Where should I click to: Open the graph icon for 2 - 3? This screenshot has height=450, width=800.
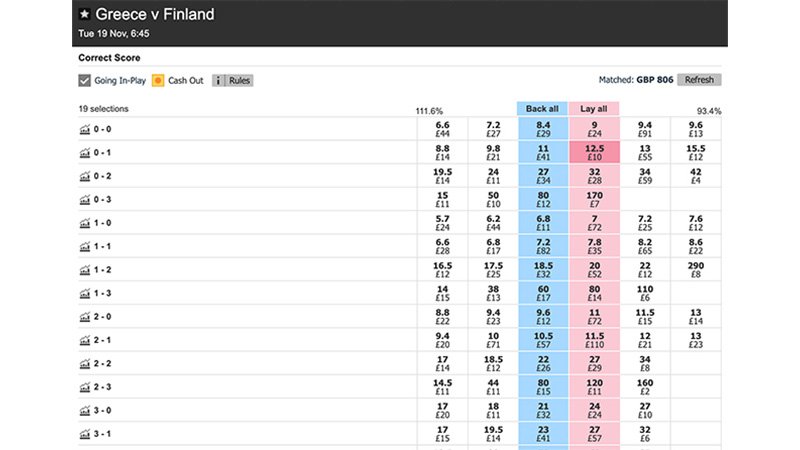pyautogui.click(x=85, y=388)
